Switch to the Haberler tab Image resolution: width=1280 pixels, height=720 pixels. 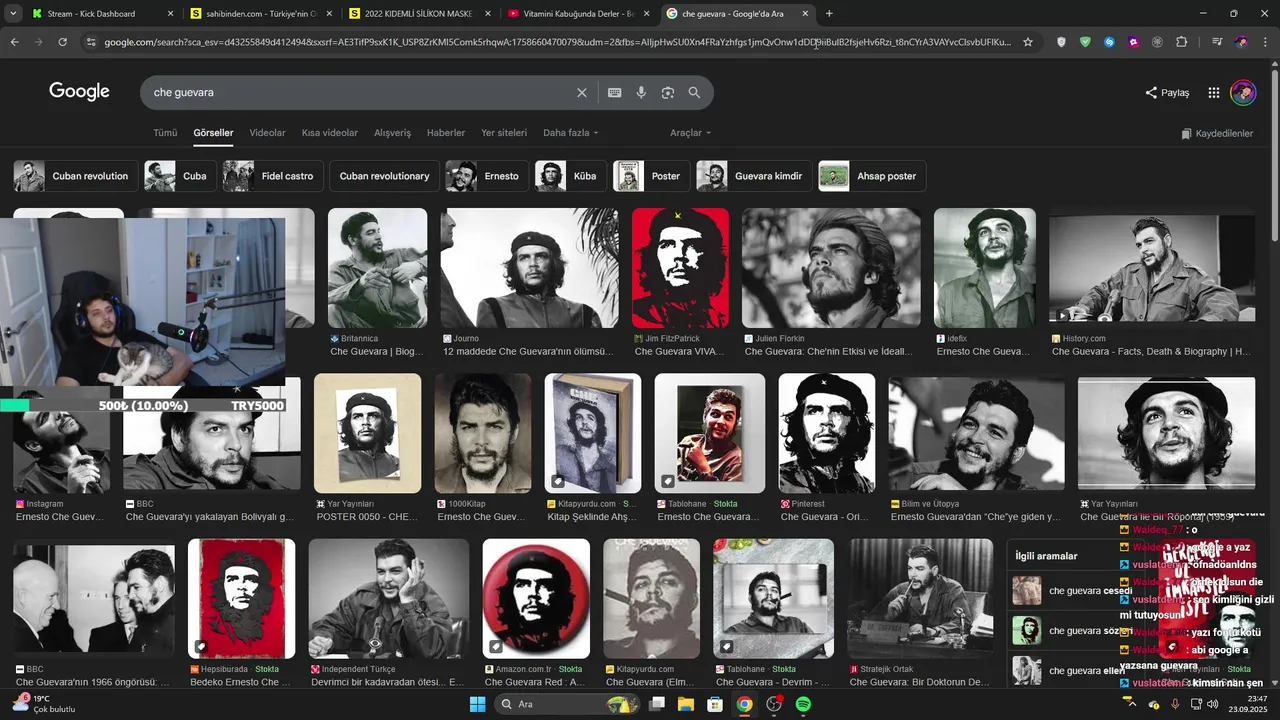point(446,133)
